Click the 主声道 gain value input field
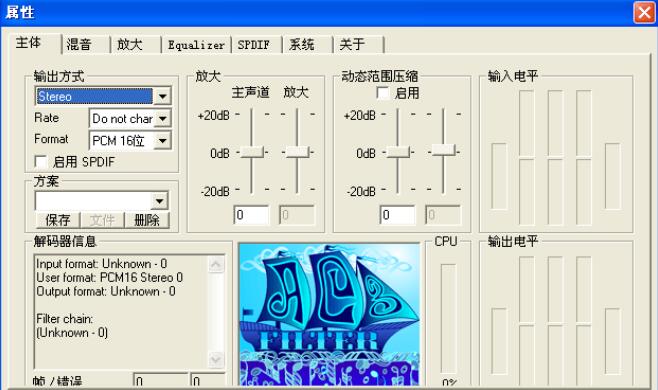Image resolution: width=658 pixels, height=390 pixels. tap(251, 215)
